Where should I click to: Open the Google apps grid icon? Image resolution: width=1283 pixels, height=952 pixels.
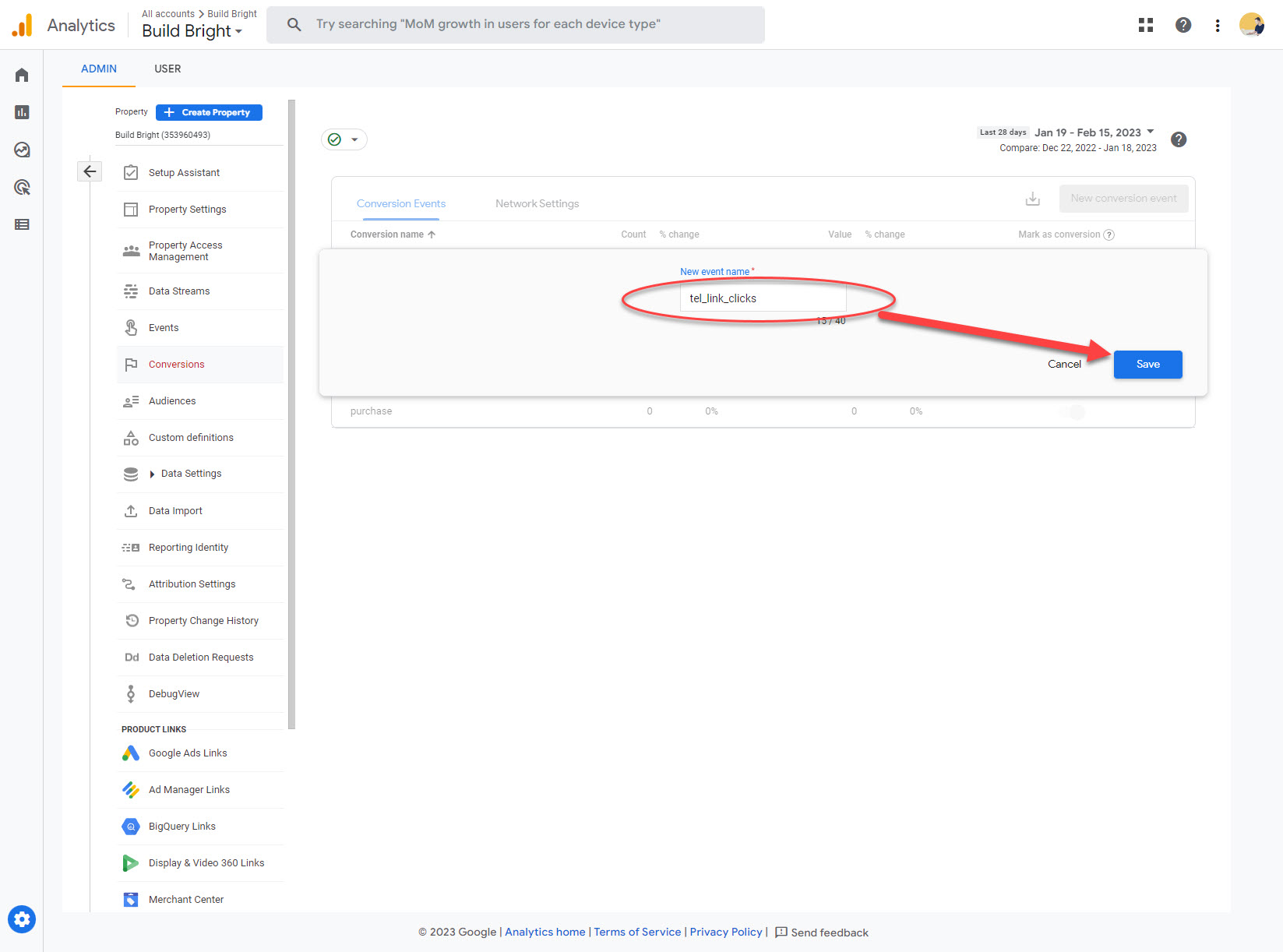click(x=1145, y=25)
